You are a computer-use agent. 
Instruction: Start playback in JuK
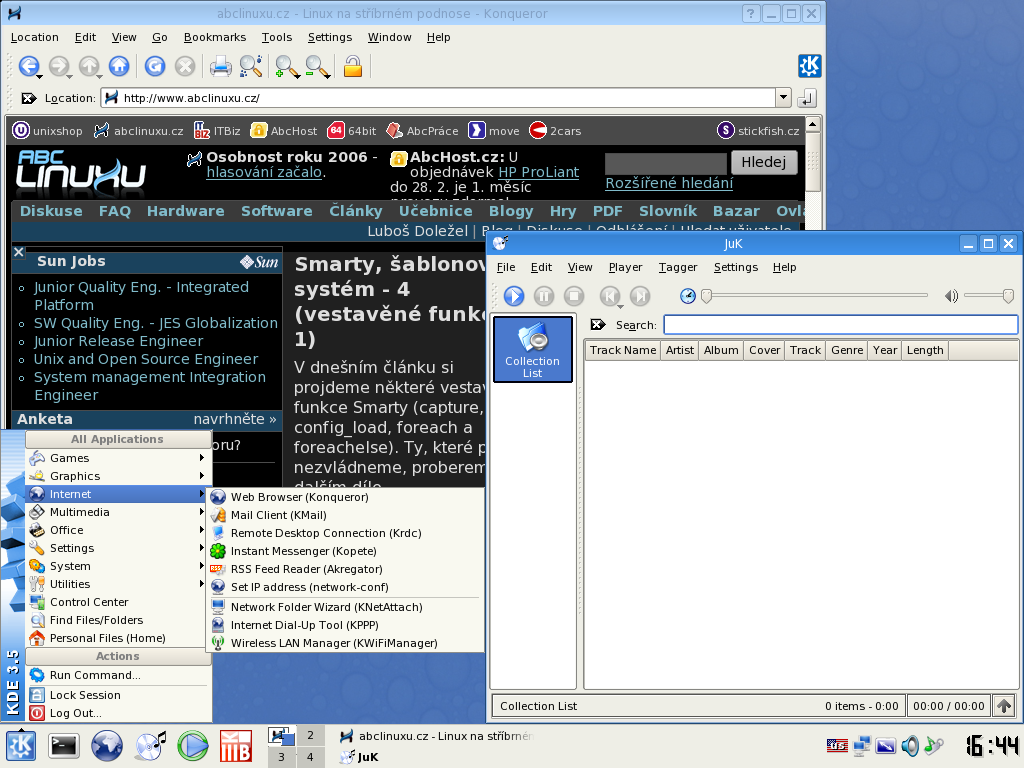click(514, 296)
